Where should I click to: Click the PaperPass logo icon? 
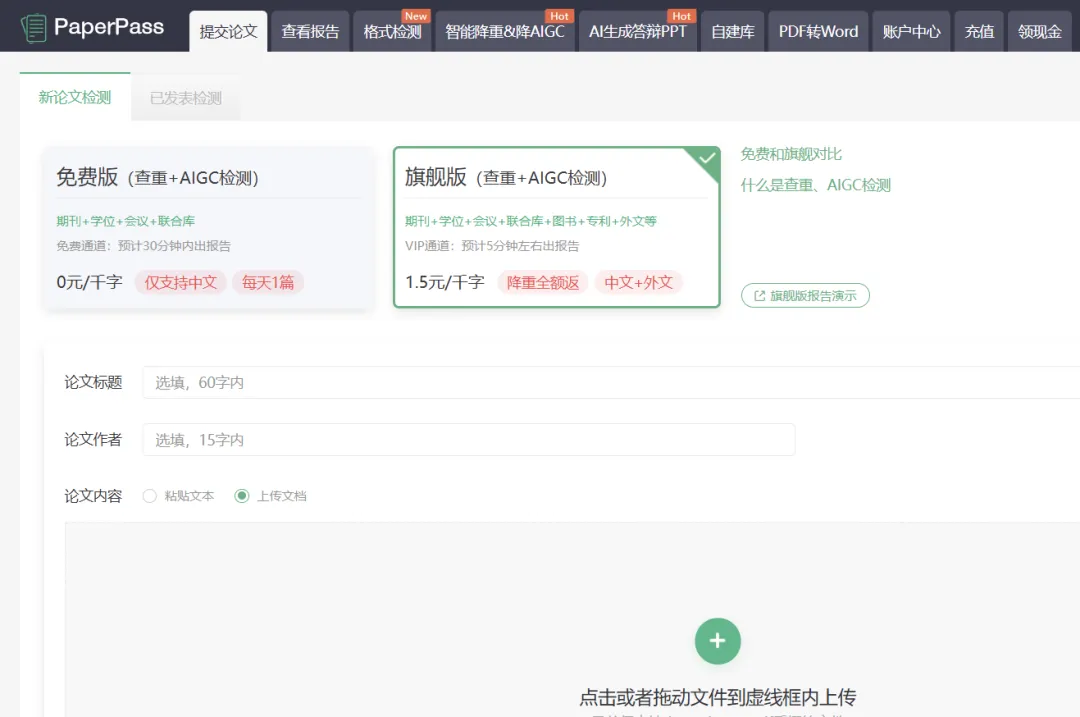(x=33, y=28)
